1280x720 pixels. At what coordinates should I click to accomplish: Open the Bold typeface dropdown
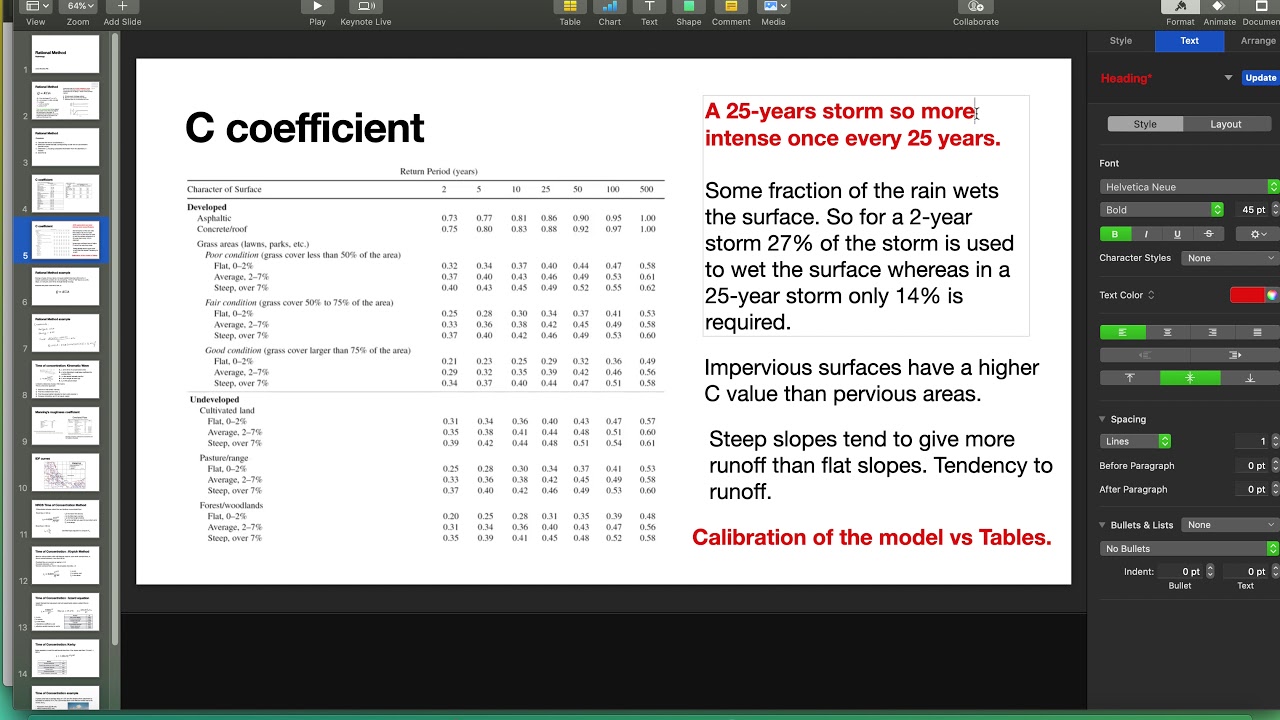(1161, 210)
